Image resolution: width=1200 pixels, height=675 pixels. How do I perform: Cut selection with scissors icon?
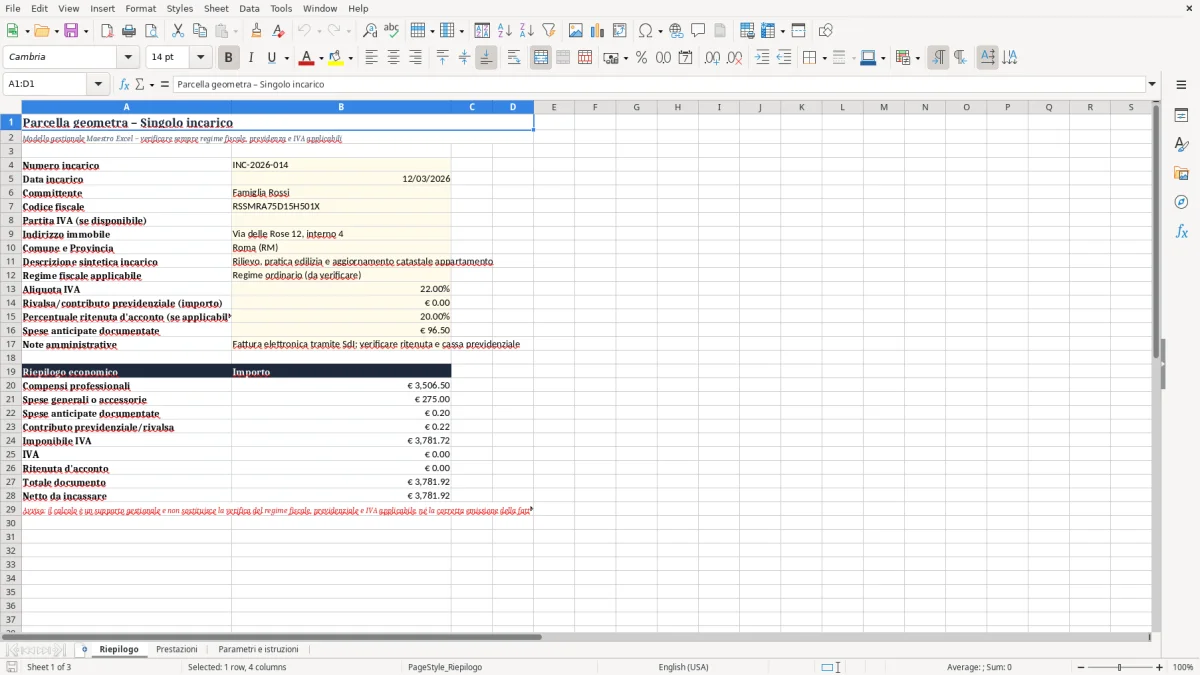coord(178,31)
